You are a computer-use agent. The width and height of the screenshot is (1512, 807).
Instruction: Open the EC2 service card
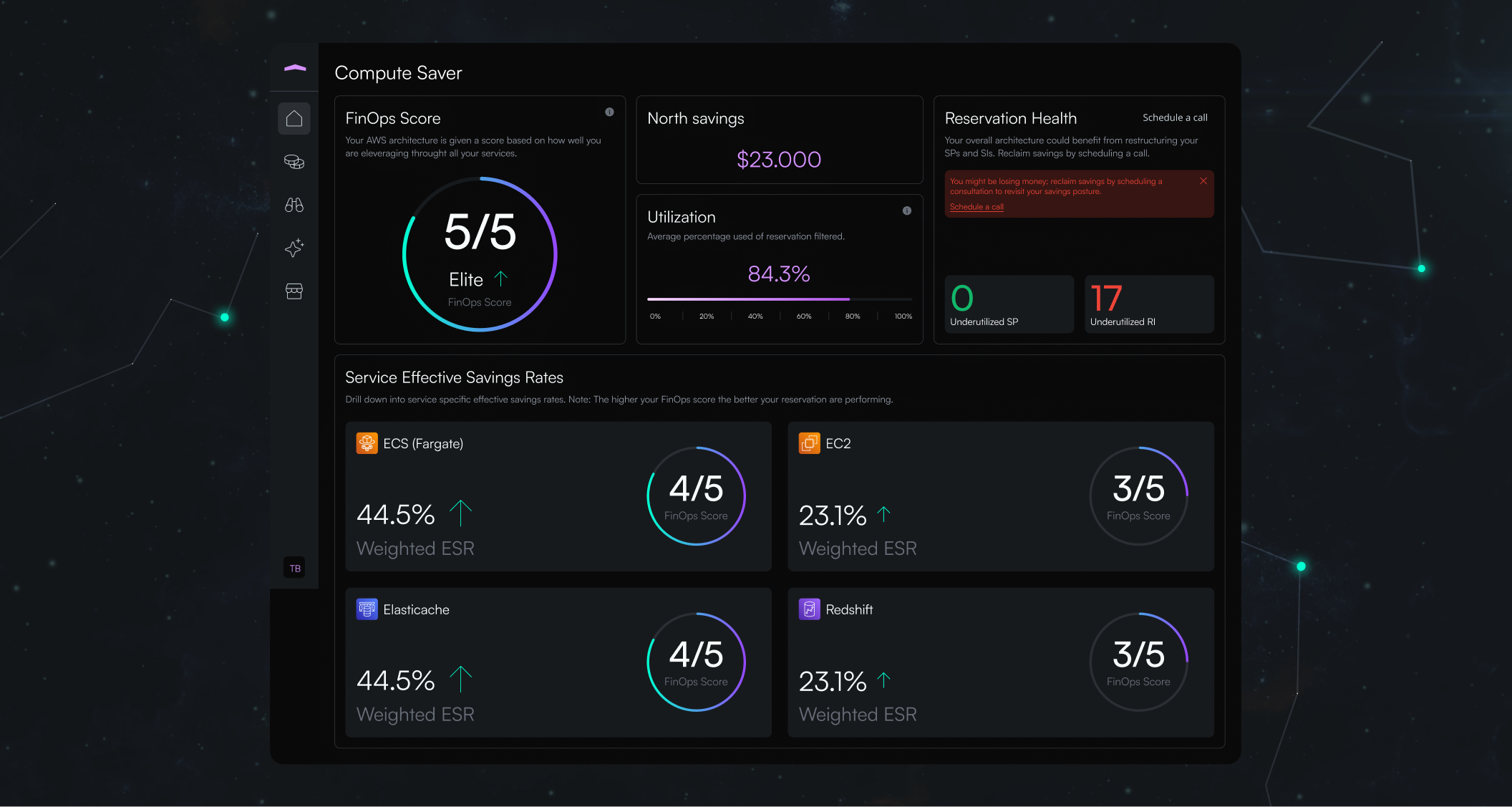[x=1000, y=496]
